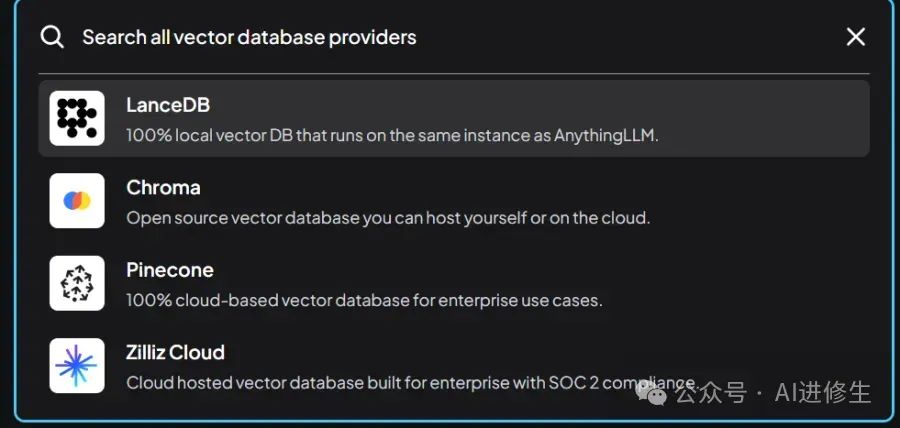The image size is (900, 428).
Task: Click the '100% cloud-based vector database' description
Action: tap(364, 300)
